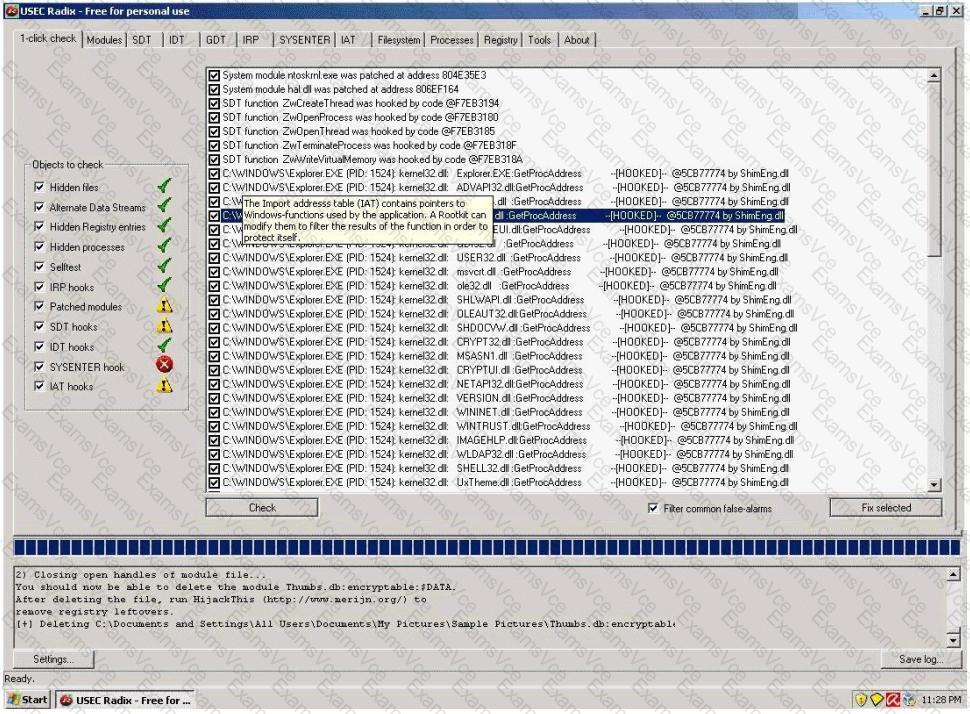Click the USEC Radix title bar icon
Screen dimensions: 970x714
[9, 9]
